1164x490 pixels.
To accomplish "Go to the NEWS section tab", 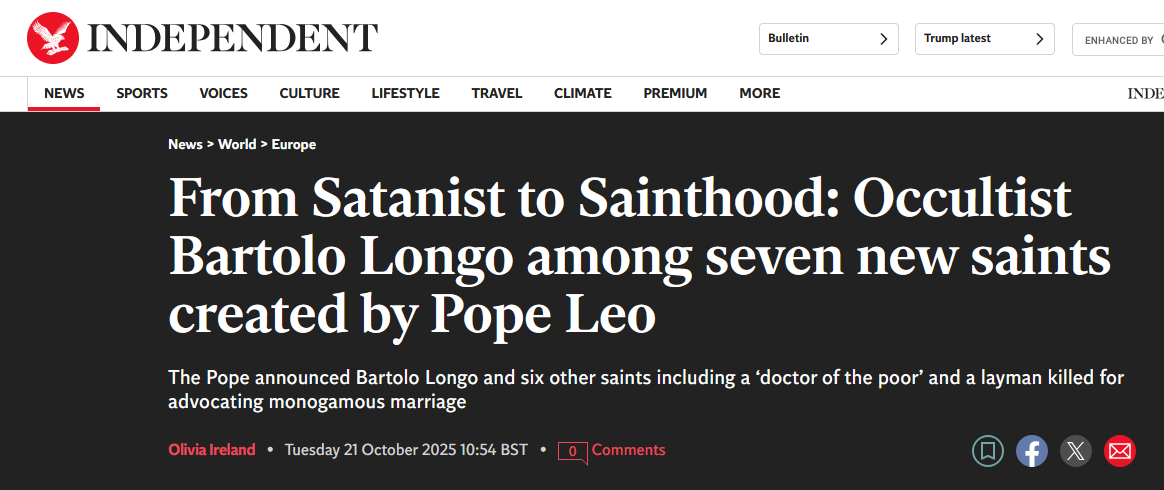I will (64, 93).
